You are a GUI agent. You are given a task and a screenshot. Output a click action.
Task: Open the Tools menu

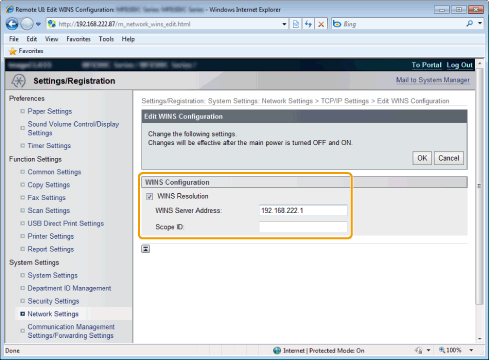coord(106,39)
